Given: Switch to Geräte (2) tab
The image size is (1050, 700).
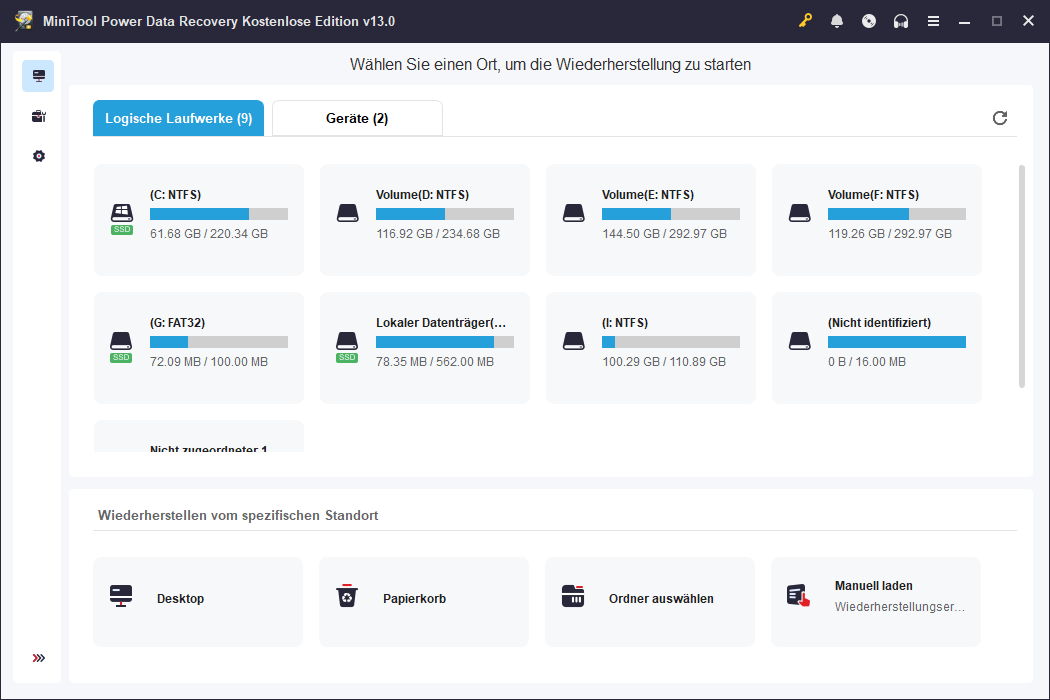Looking at the screenshot, I should [357, 119].
